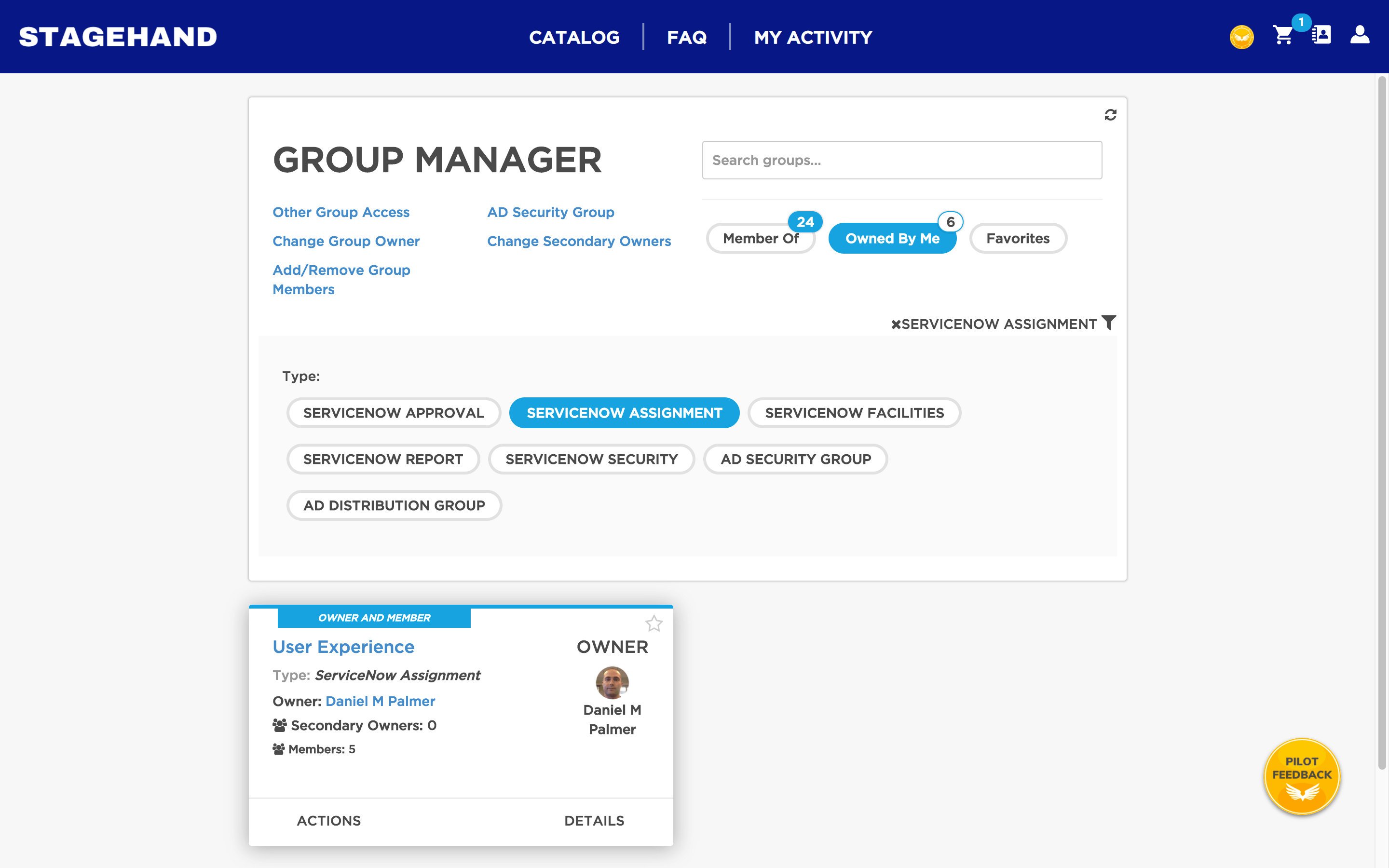Open the user profile icon
Viewport: 1389px width, 868px height.
tap(1360, 34)
